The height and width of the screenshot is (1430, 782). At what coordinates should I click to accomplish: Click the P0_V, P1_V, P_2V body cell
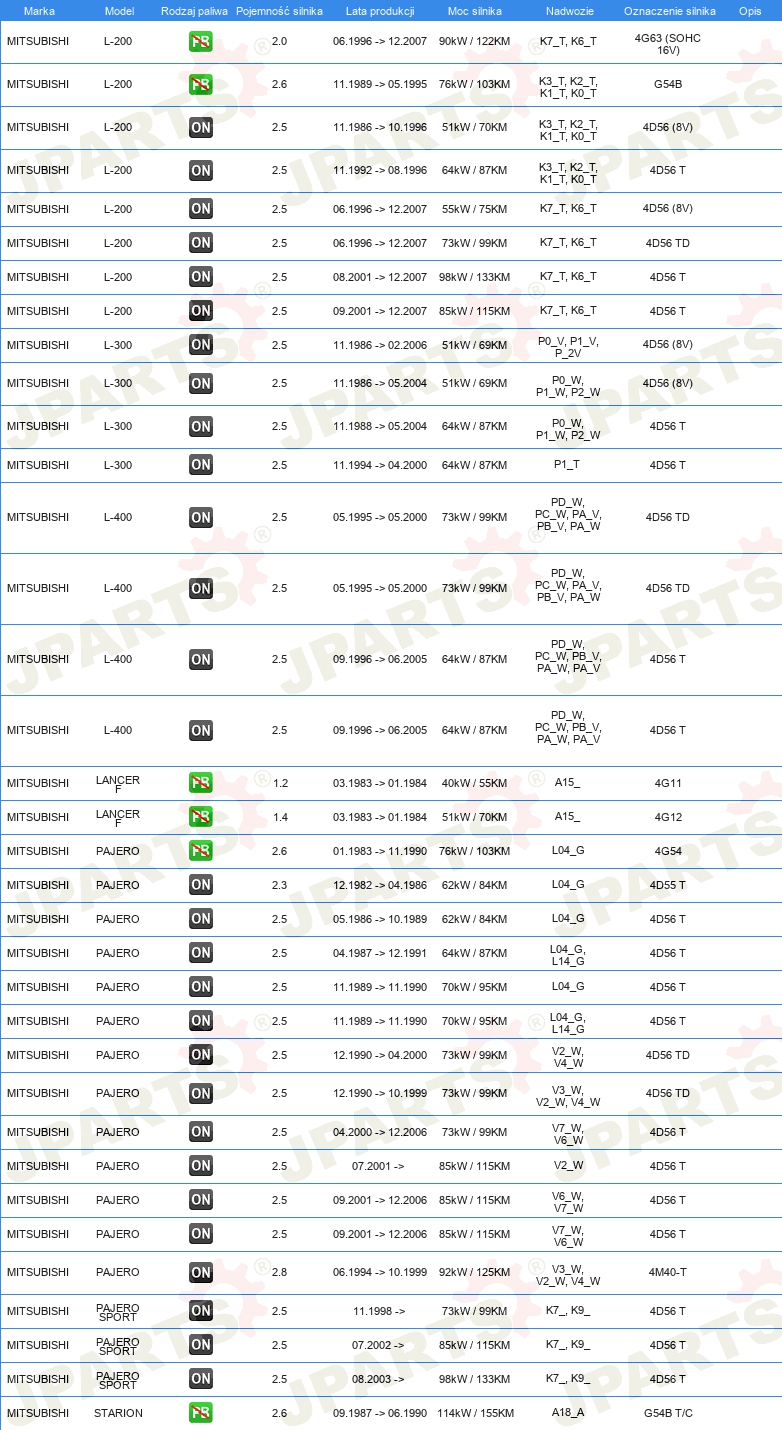pyautogui.click(x=568, y=346)
